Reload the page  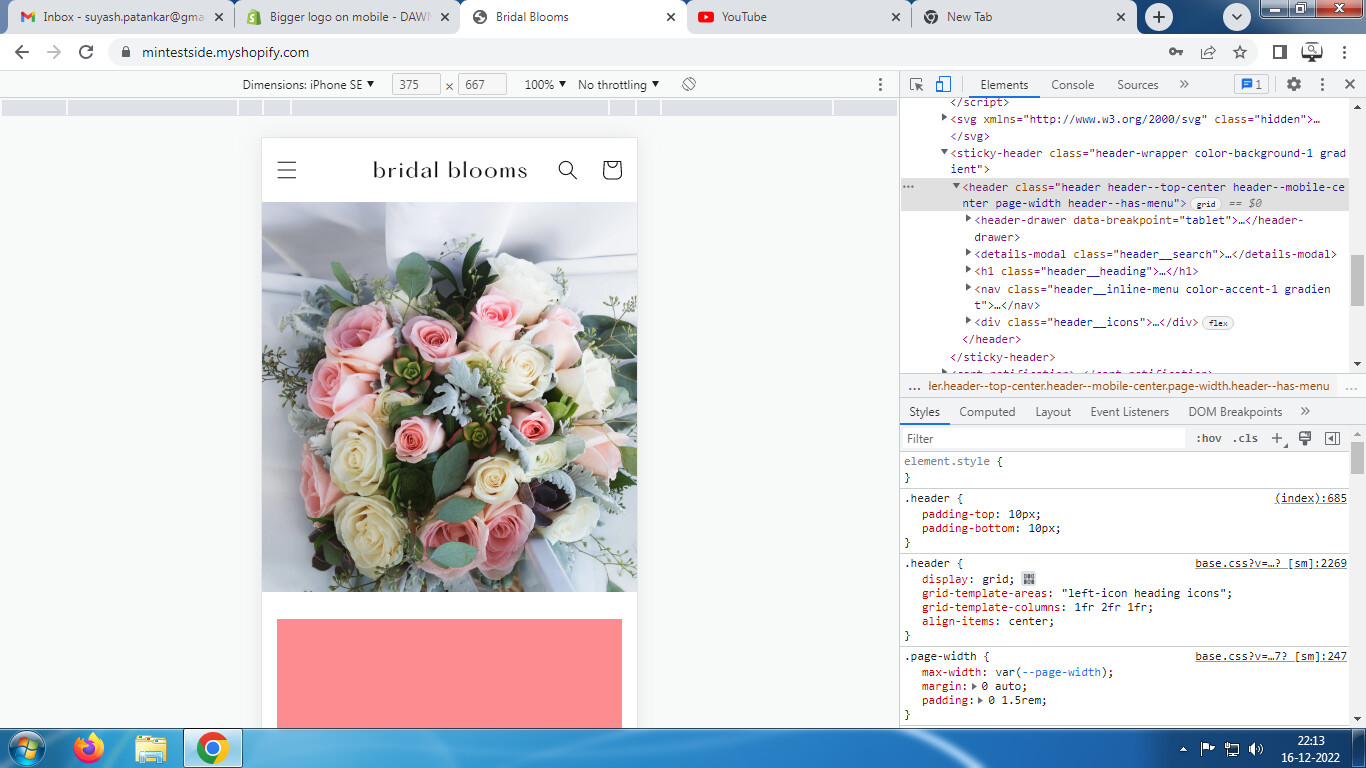(x=86, y=52)
